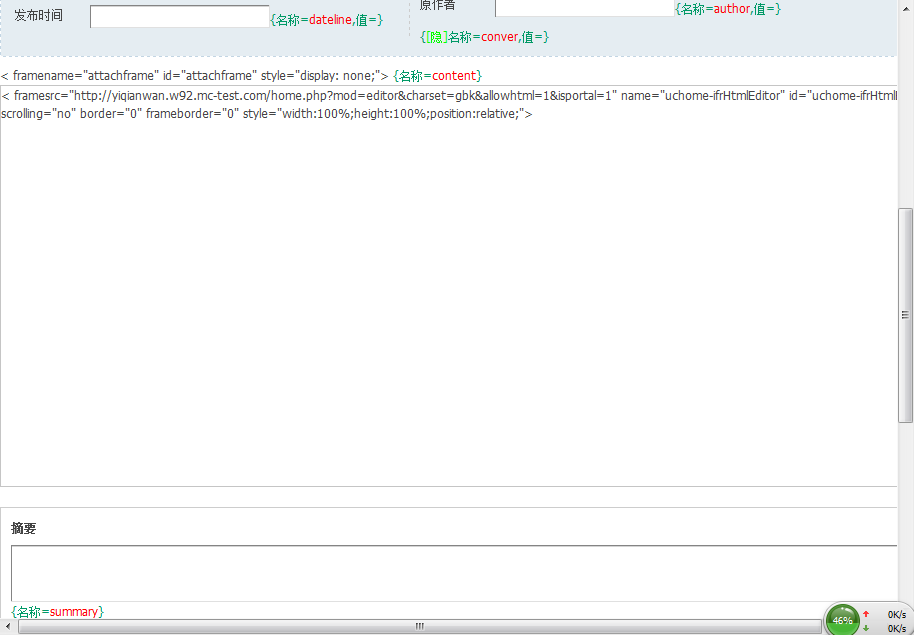Click the 原作者 input field
914x635 pixels.
(584, 8)
